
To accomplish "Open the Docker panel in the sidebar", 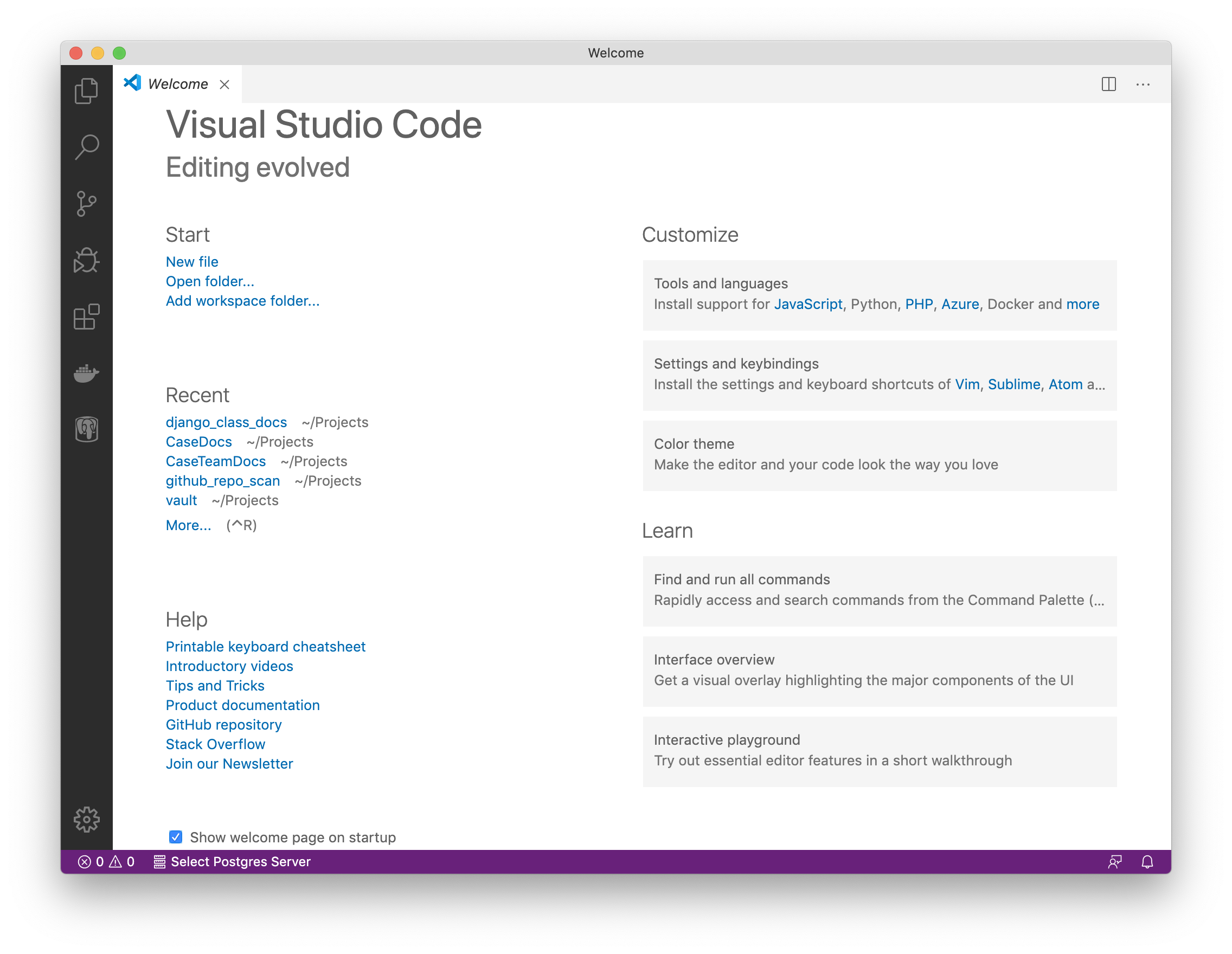I will tap(86, 373).
